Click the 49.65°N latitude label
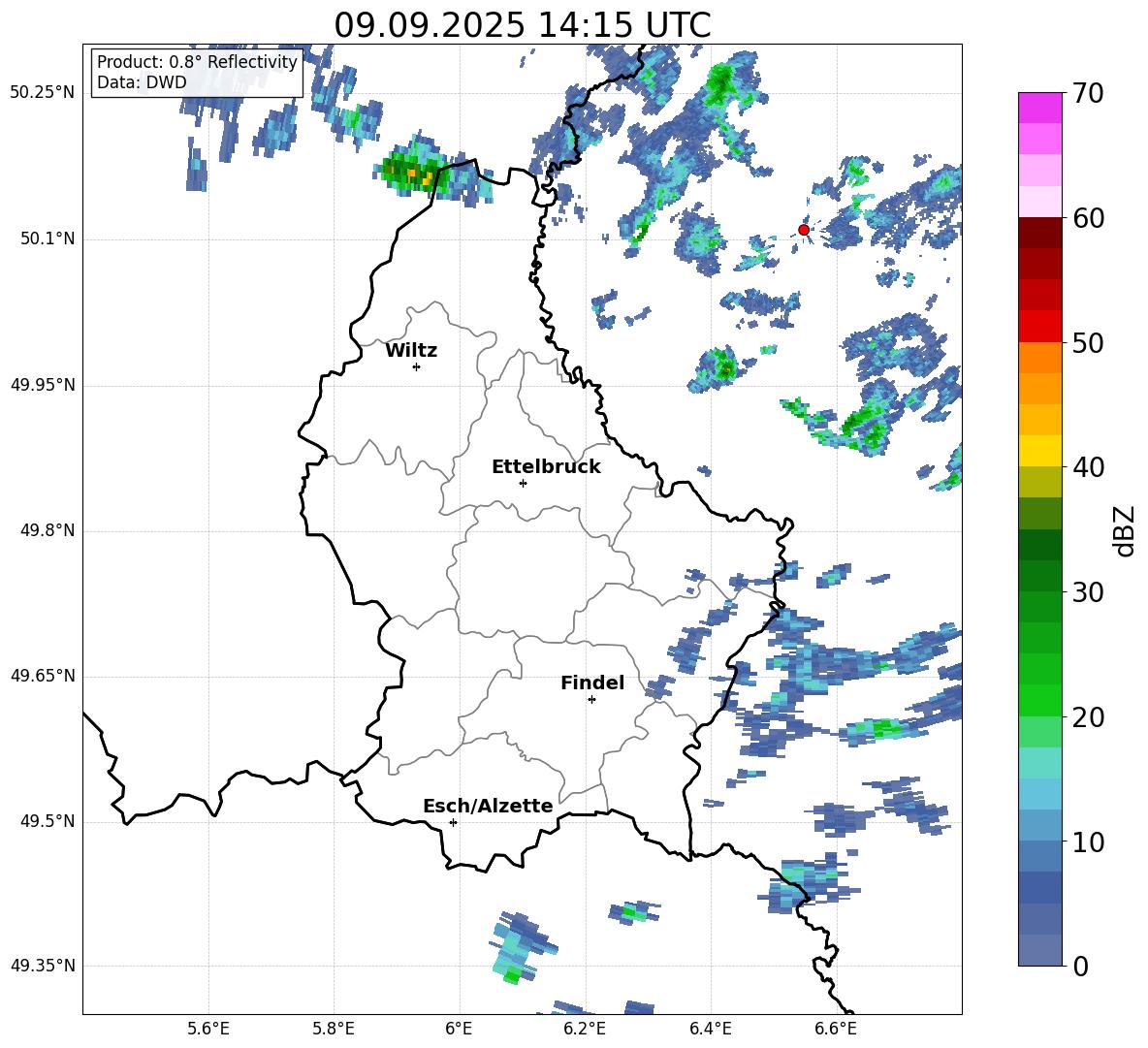Viewport: 1148px width, 1048px height. click(43, 675)
